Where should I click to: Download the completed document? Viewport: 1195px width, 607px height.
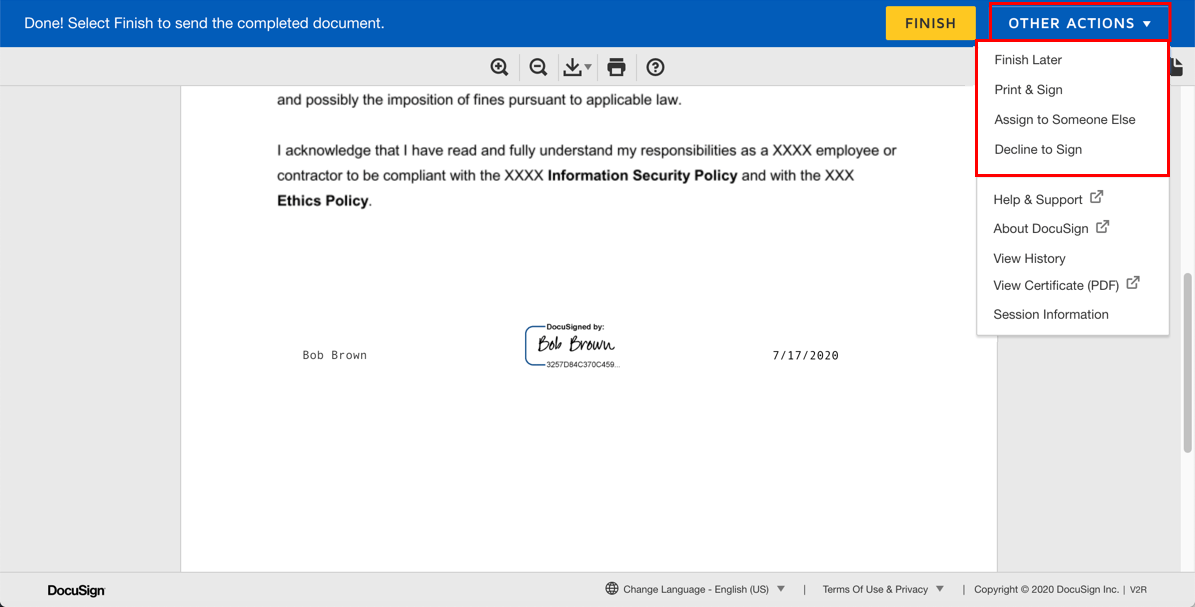coord(573,67)
